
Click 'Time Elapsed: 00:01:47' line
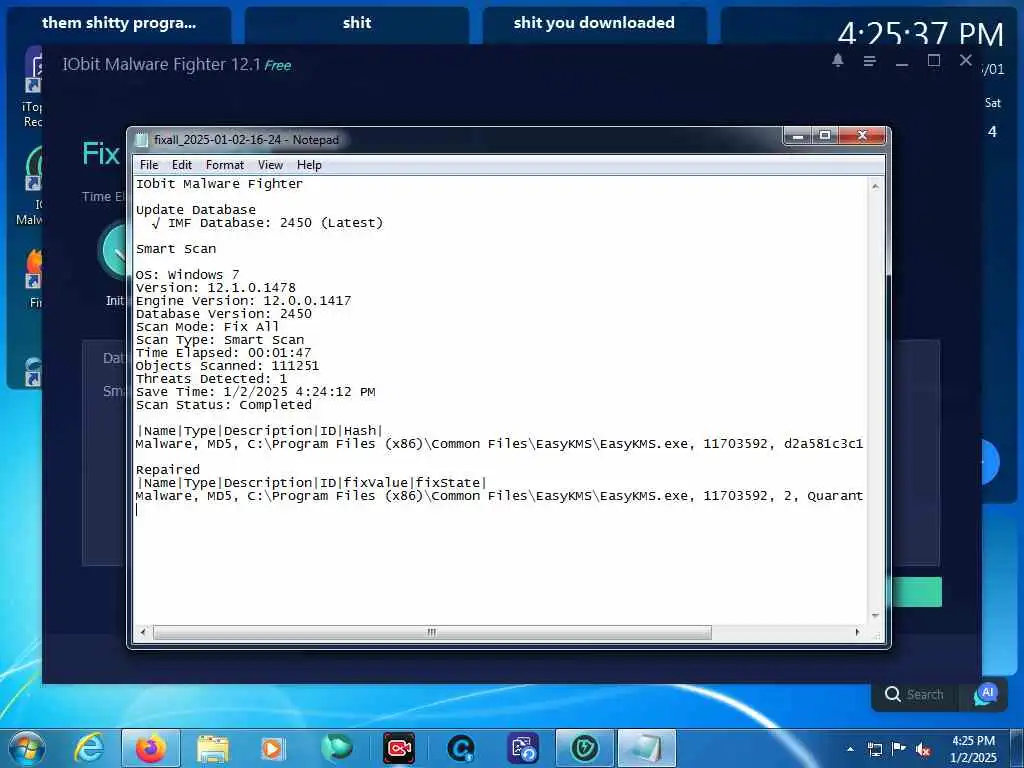[223, 353]
